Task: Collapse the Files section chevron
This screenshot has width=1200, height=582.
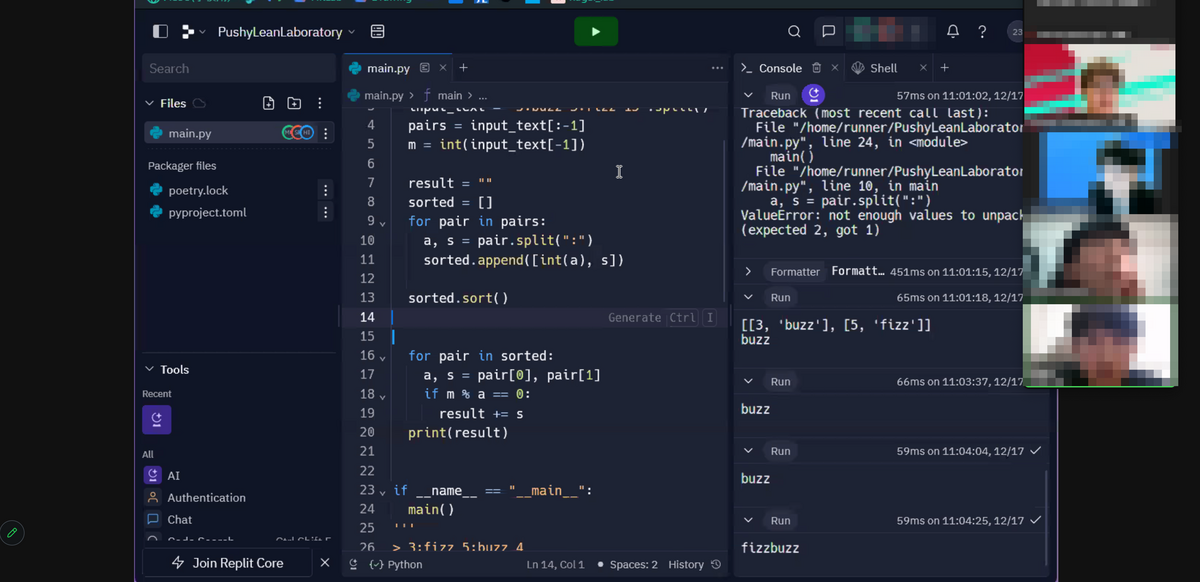Action: point(150,103)
